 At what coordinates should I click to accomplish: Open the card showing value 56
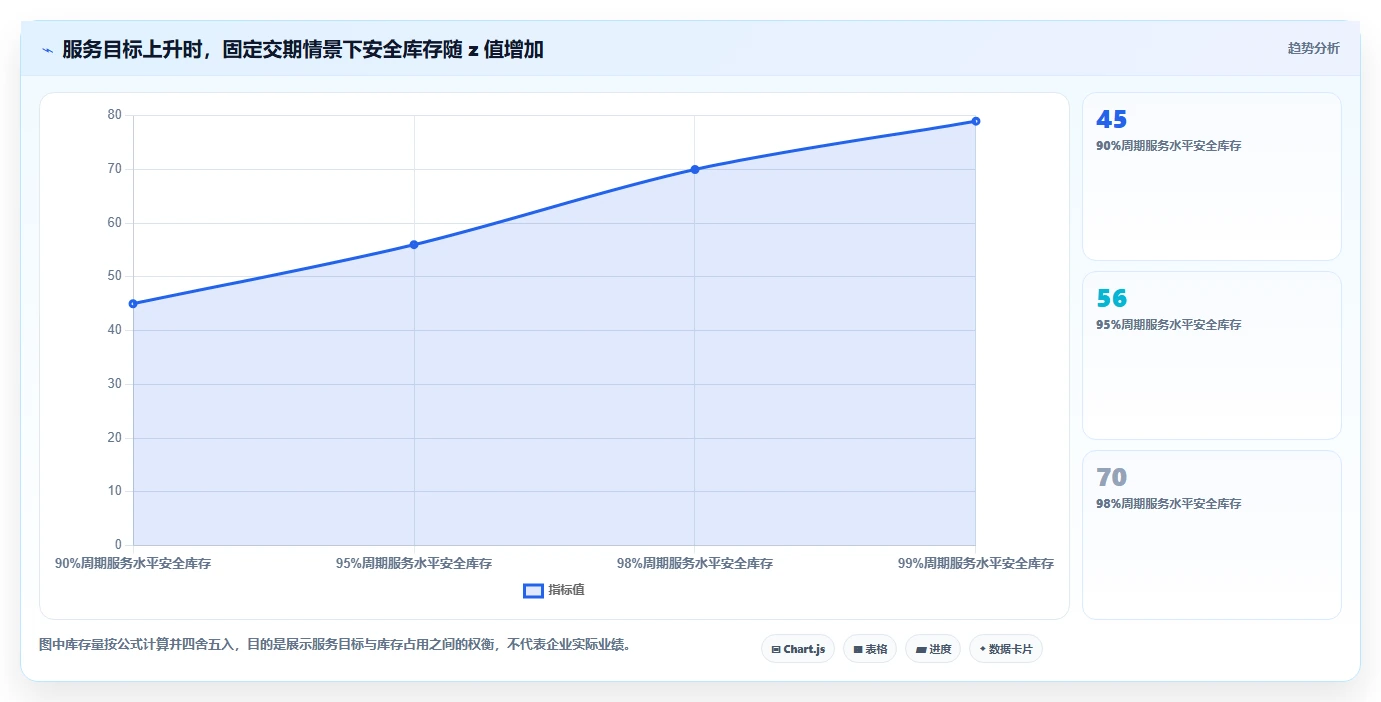pyautogui.click(x=1212, y=355)
